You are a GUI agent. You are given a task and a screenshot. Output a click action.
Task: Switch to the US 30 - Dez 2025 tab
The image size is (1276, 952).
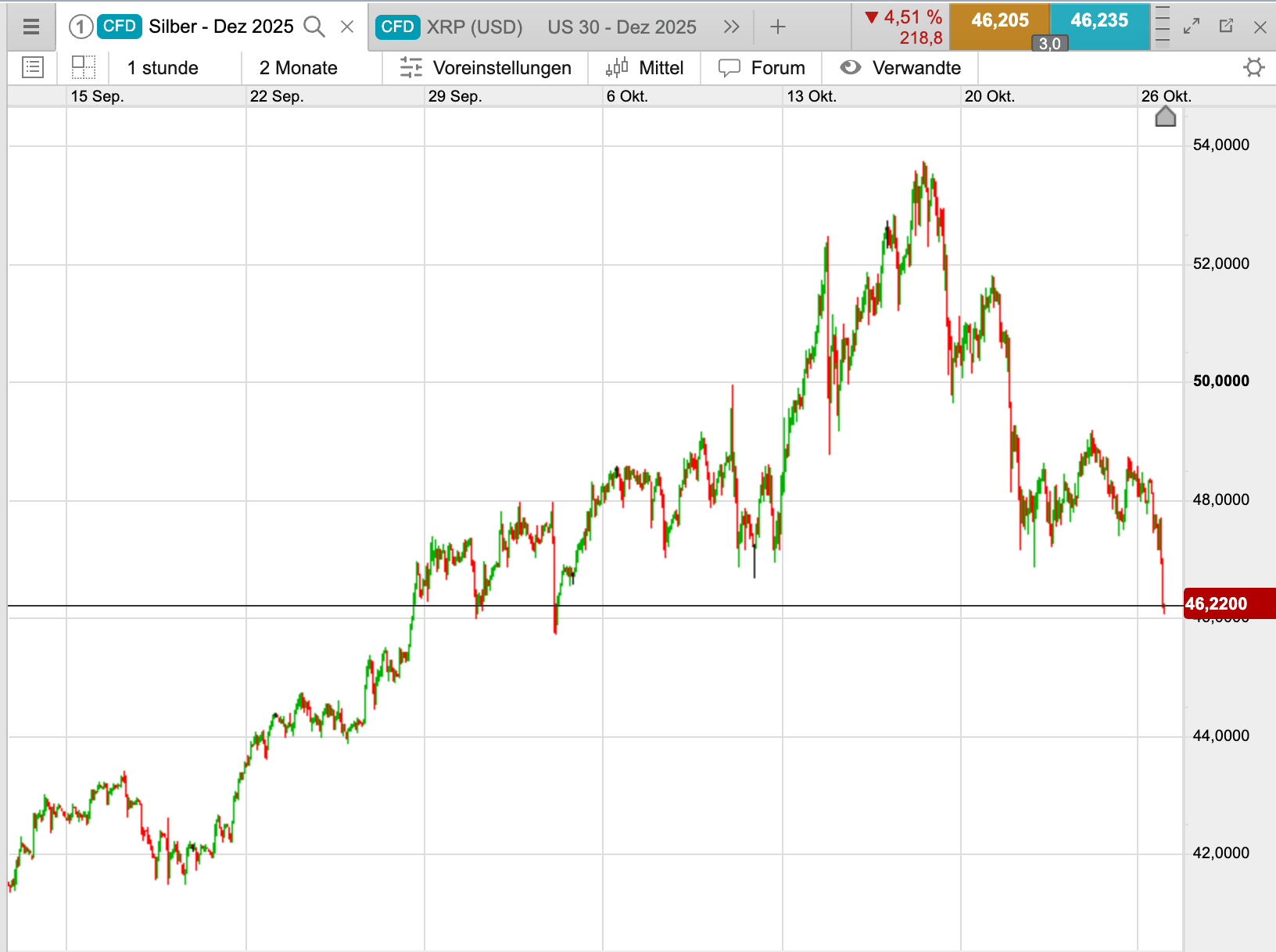pyautogui.click(x=622, y=27)
